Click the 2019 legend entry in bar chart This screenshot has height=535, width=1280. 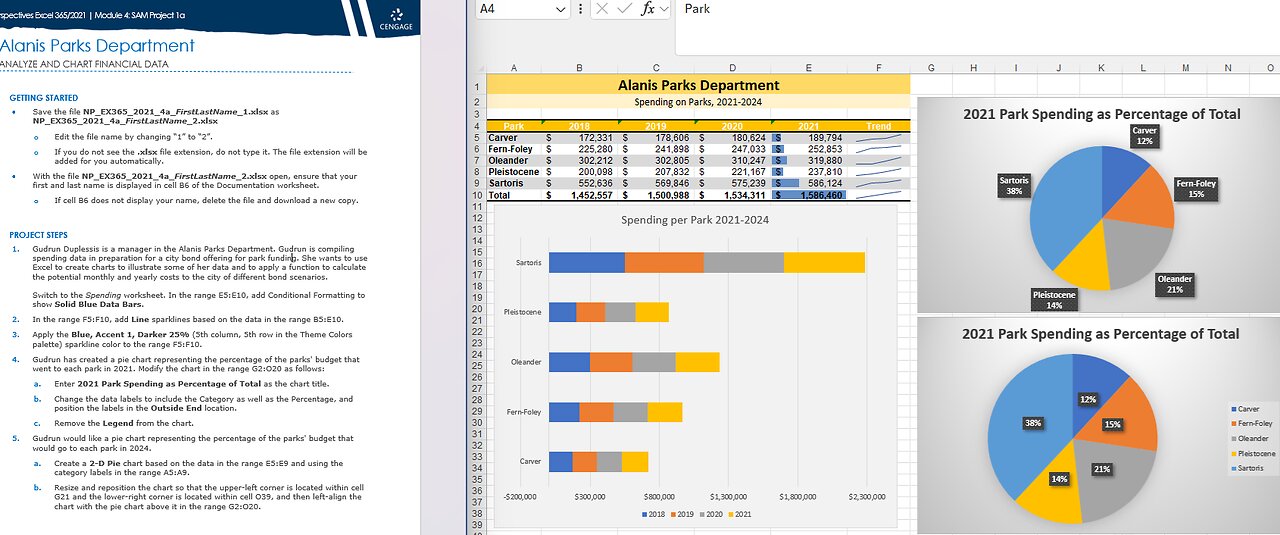681,514
